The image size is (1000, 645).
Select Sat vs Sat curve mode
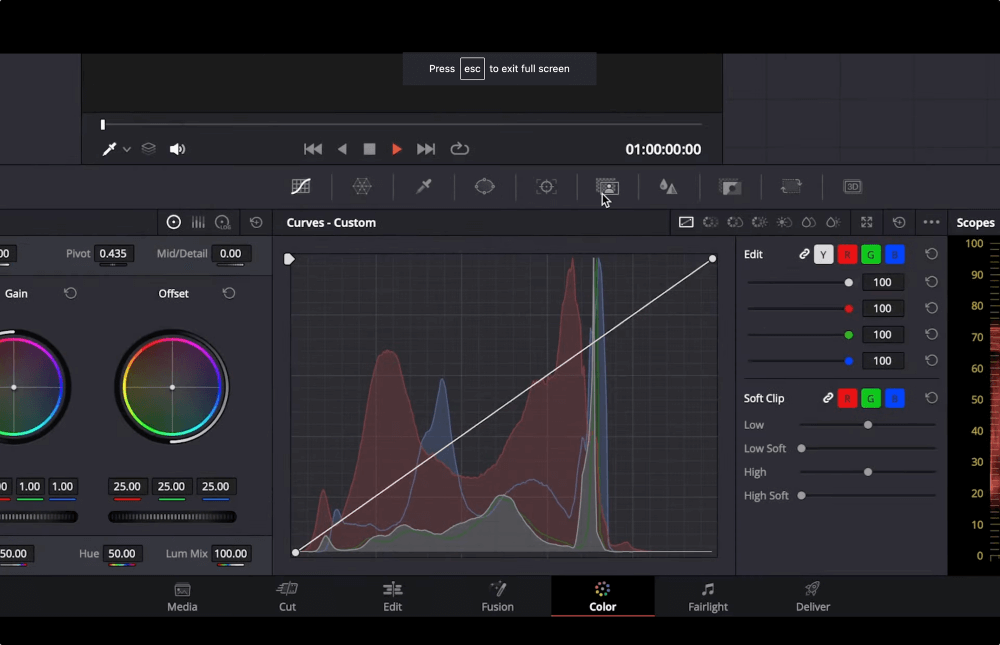pyautogui.click(x=809, y=222)
